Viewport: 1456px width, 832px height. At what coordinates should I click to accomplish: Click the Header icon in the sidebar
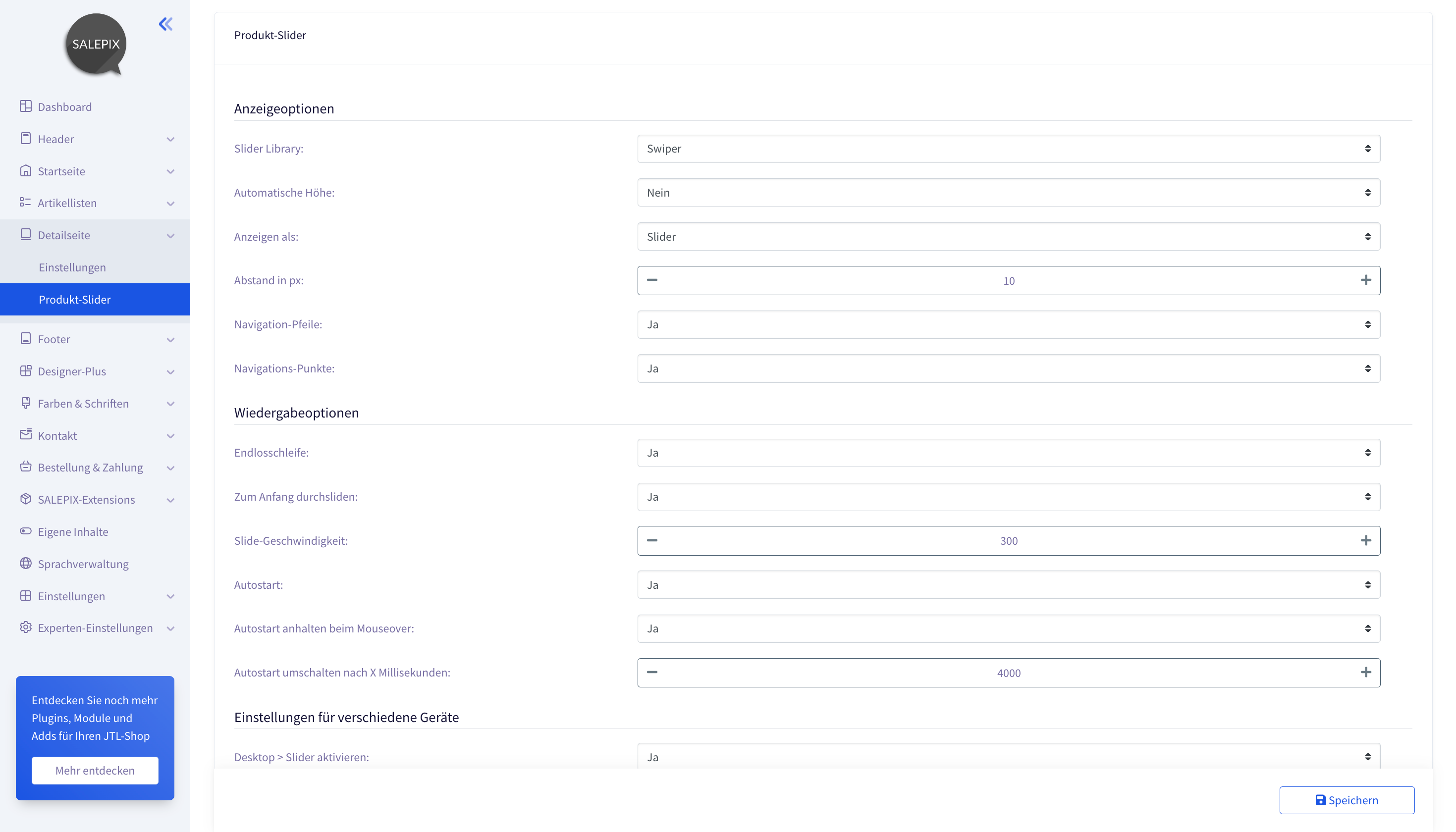click(x=26, y=138)
